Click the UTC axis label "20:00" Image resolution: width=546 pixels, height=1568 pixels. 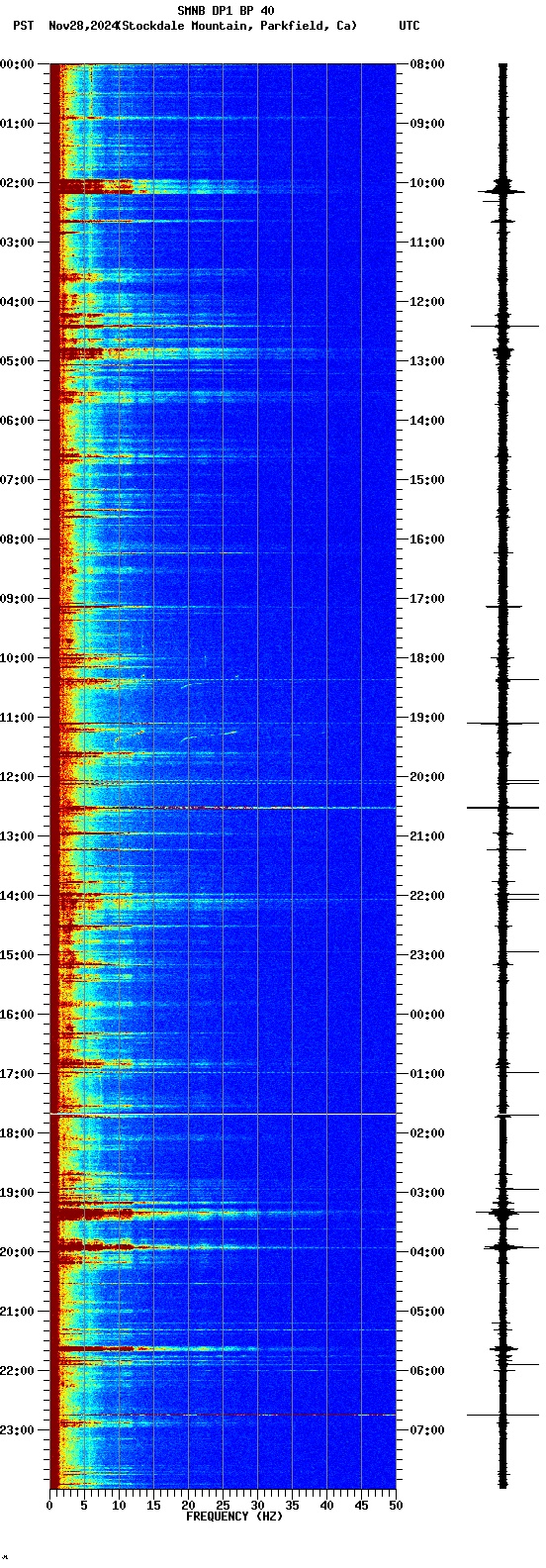tap(427, 777)
